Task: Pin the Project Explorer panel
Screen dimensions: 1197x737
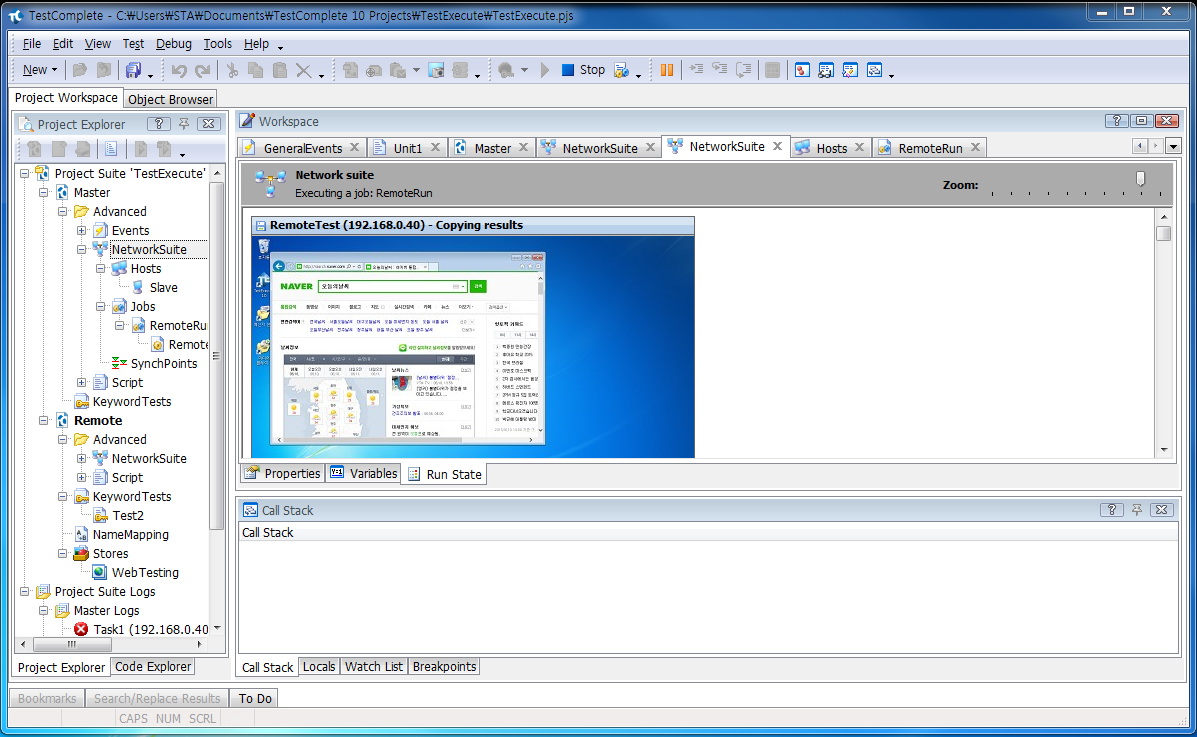Action: (x=184, y=124)
